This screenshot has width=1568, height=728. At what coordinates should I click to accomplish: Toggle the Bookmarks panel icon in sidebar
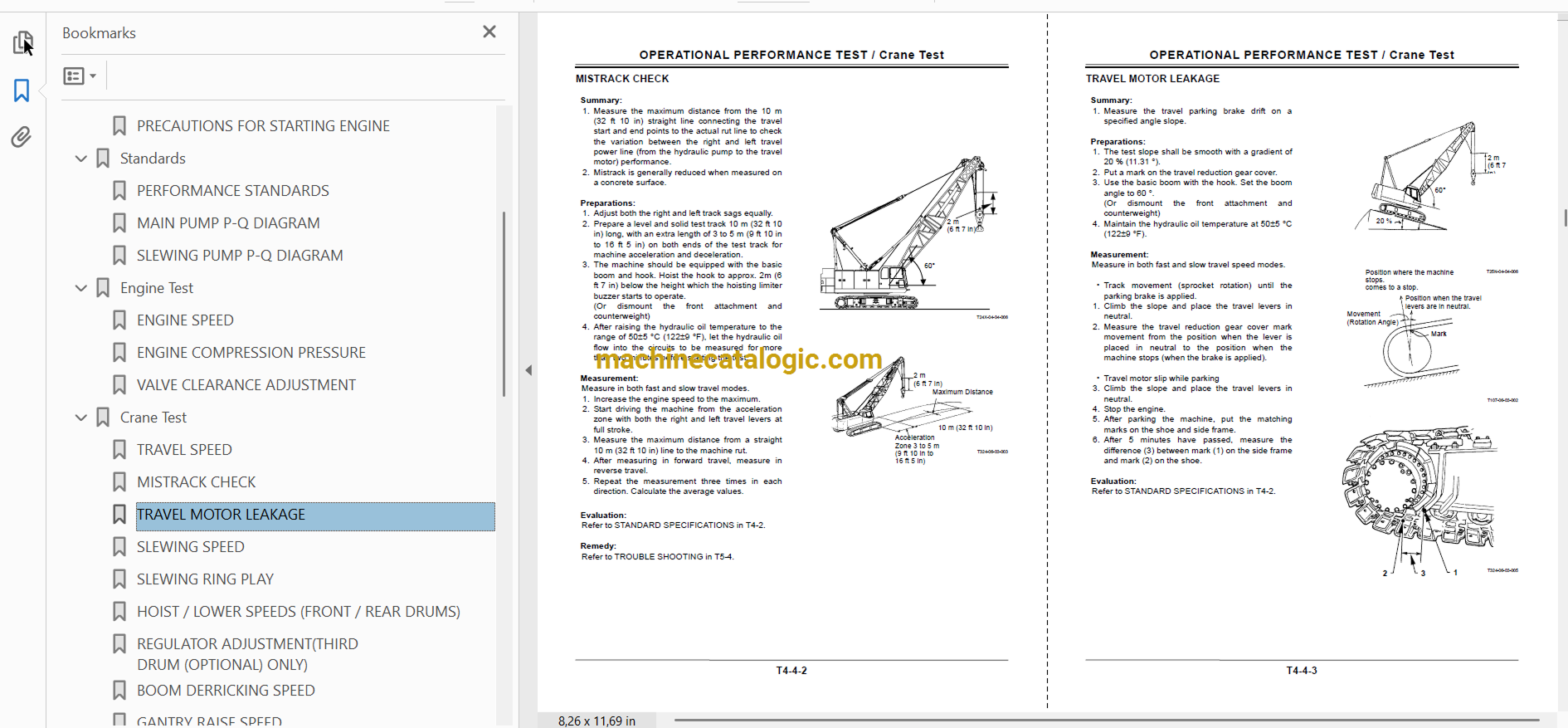(x=22, y=90)
